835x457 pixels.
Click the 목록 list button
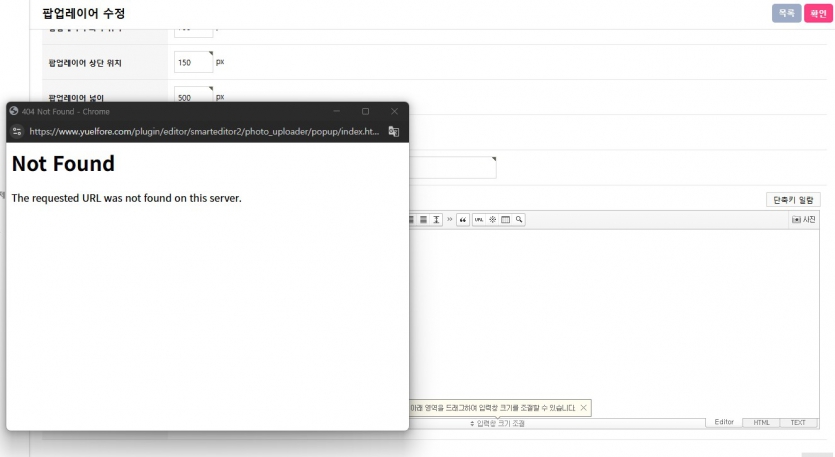coord(786,14)
